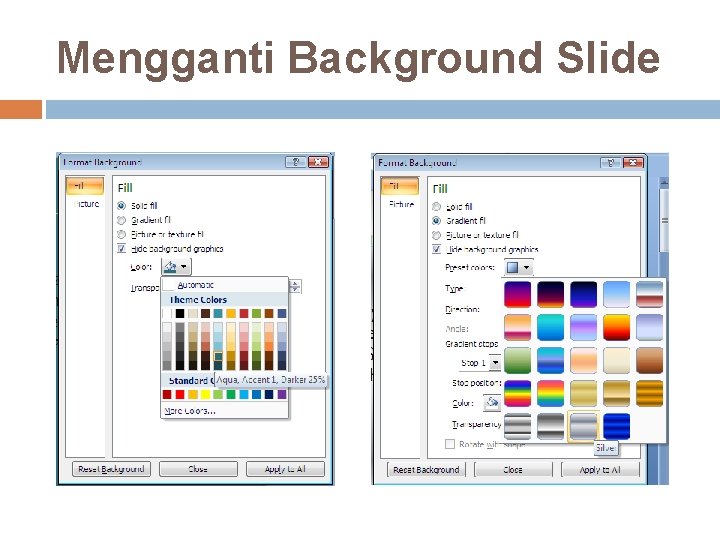Select dark rainbow preset gradient, first in fourth row
720x540 pixels.
point(518,394)
